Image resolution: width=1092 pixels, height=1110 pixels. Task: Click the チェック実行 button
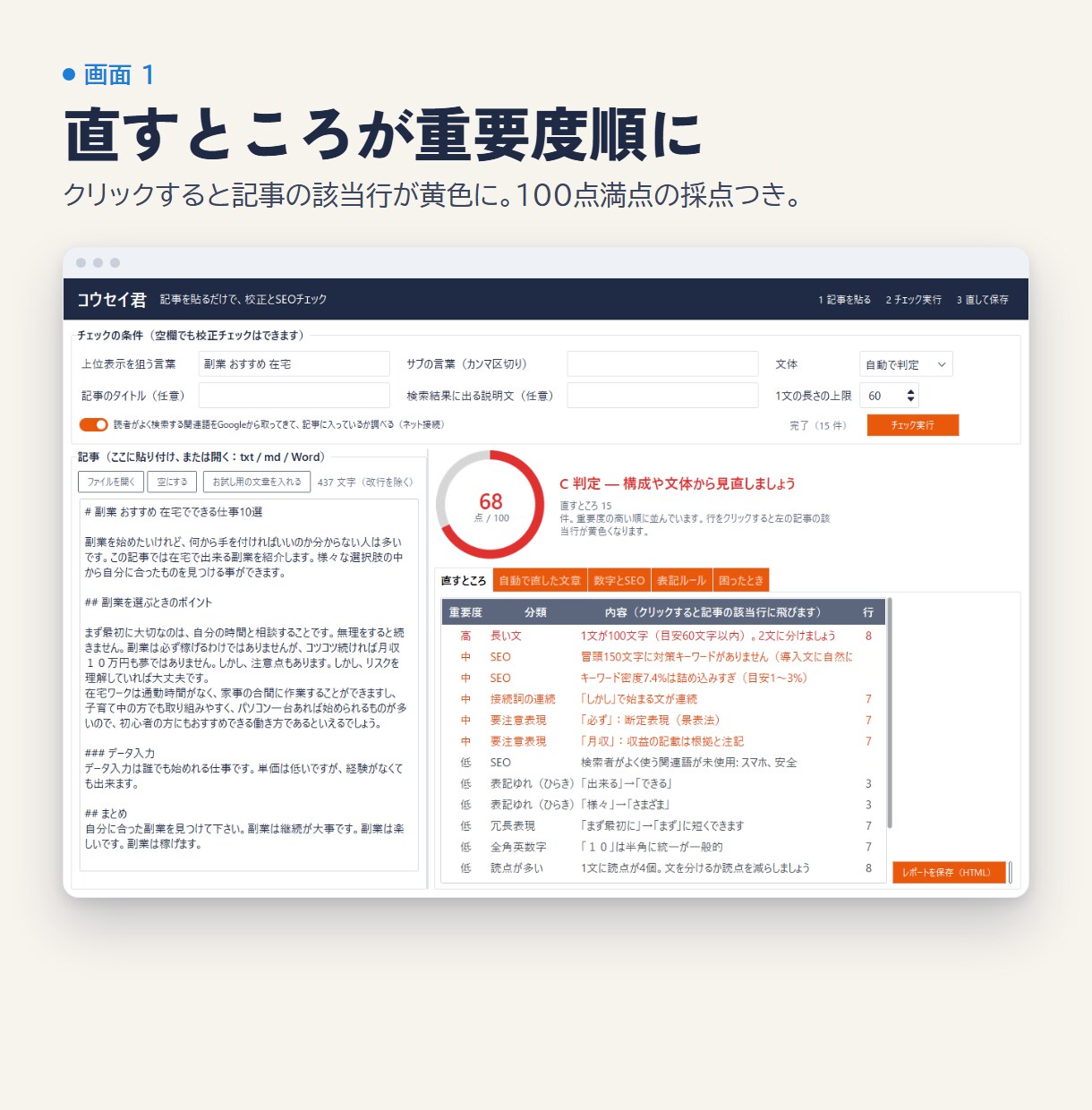[912, 425]
